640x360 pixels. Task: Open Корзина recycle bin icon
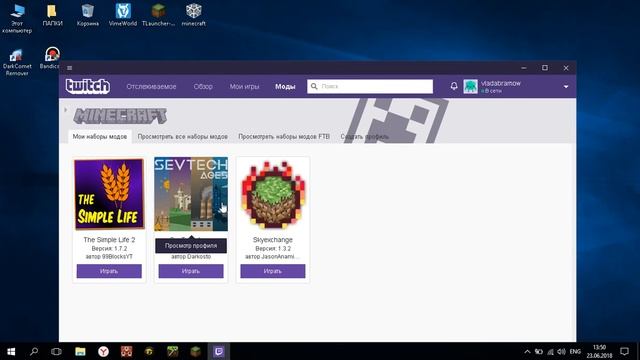coord(88,16)
